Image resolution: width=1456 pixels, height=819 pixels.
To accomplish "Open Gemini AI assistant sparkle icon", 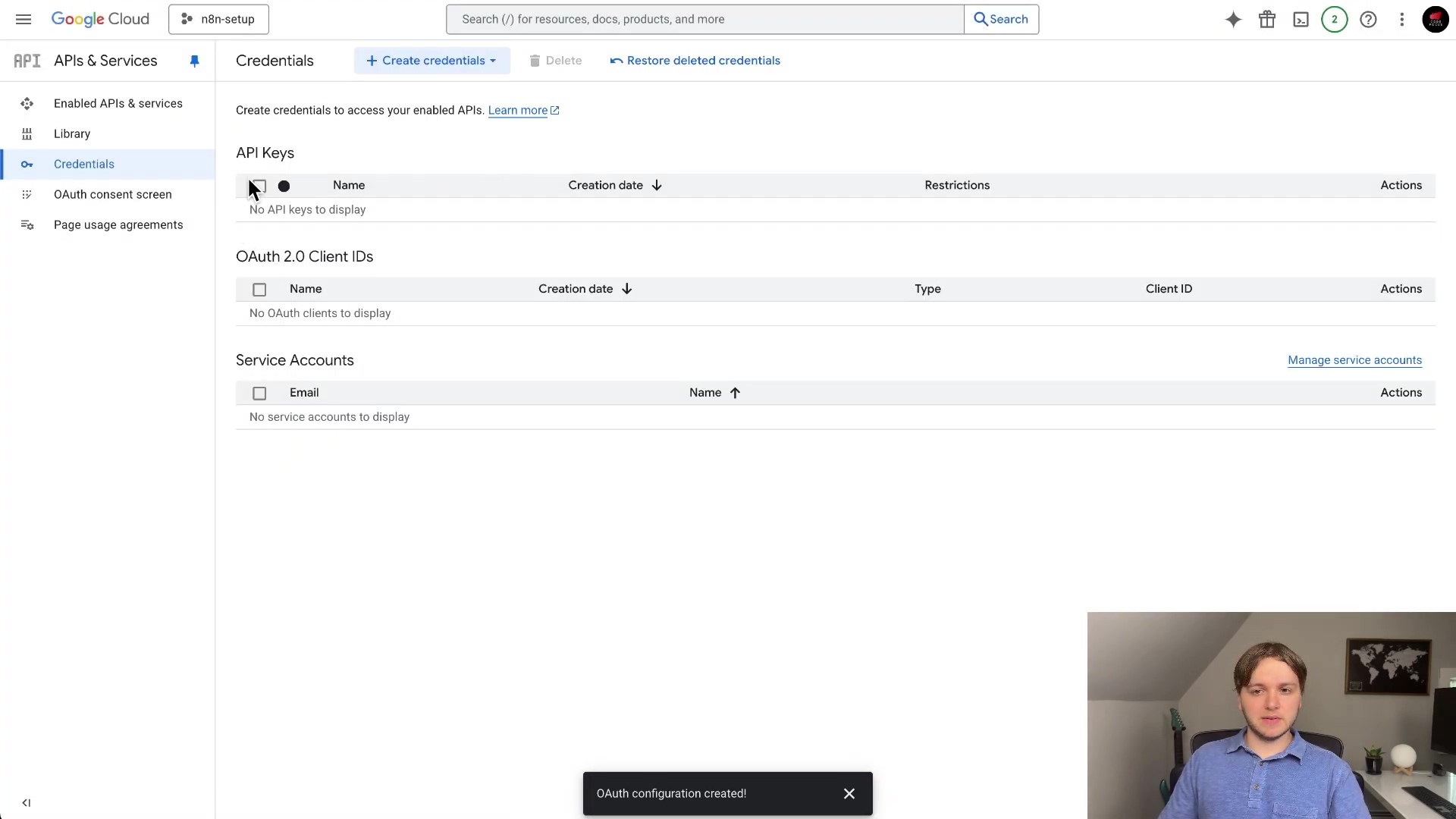I will [1234, 20].
